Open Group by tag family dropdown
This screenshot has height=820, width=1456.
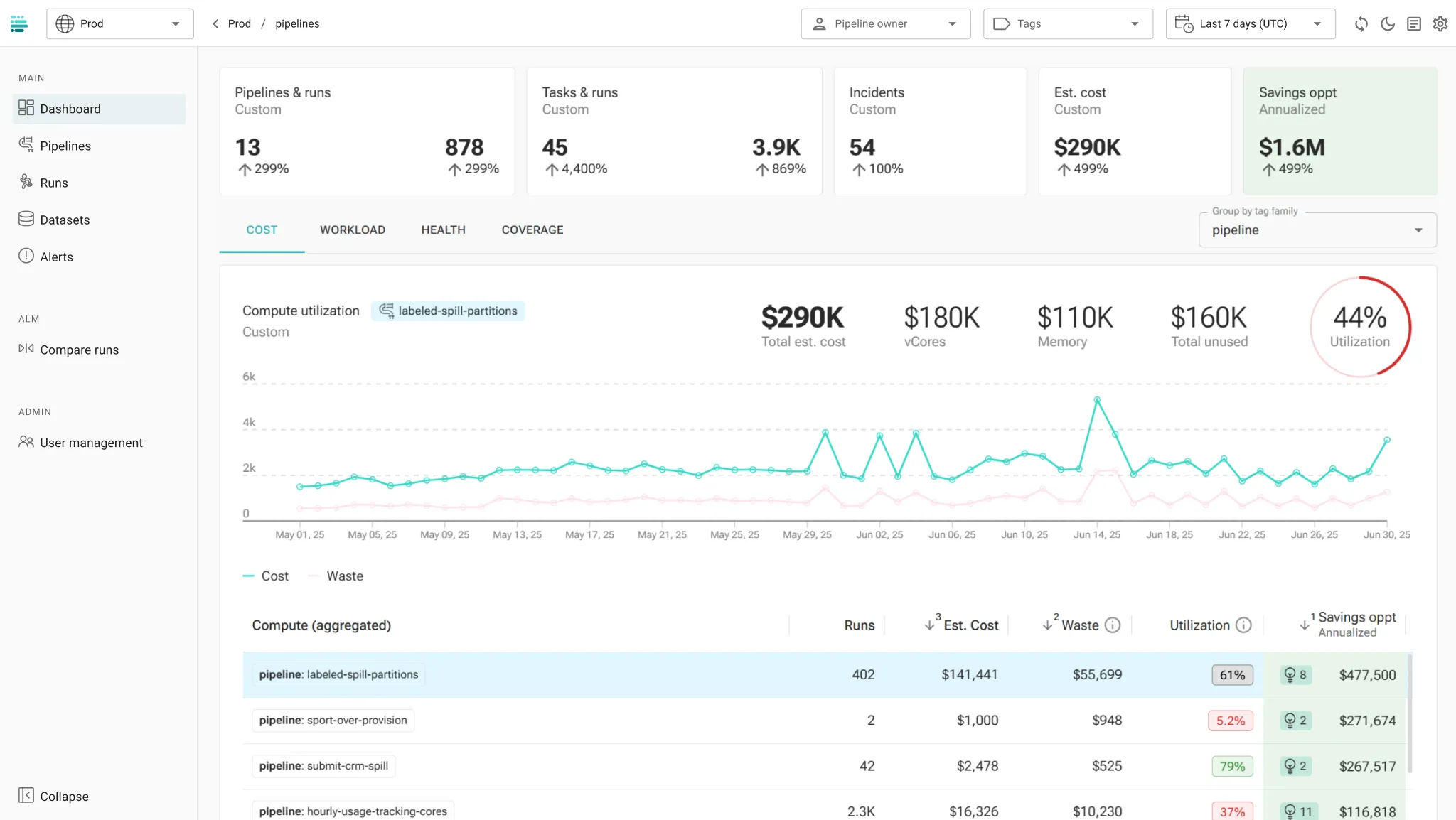(1317, 230)
